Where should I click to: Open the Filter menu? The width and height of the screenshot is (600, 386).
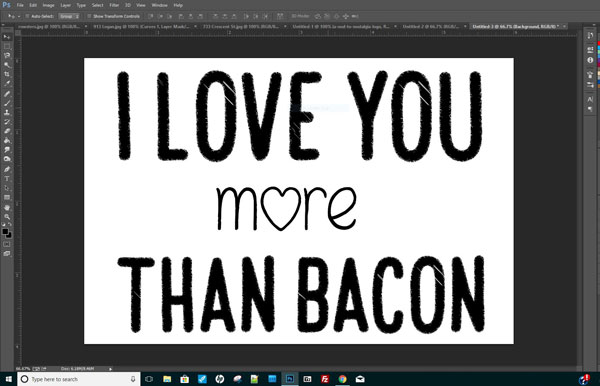114,5
